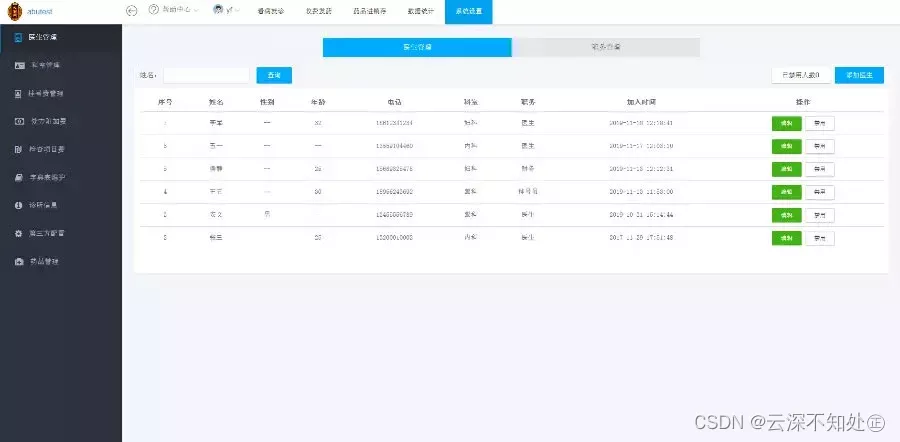Click the name cell 张三
Viewport: 900px width, 442px height.
(x=216, y=238)
